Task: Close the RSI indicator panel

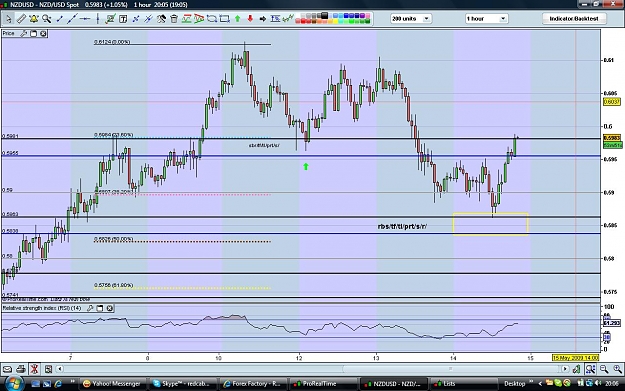Action: tap(110, 308)
